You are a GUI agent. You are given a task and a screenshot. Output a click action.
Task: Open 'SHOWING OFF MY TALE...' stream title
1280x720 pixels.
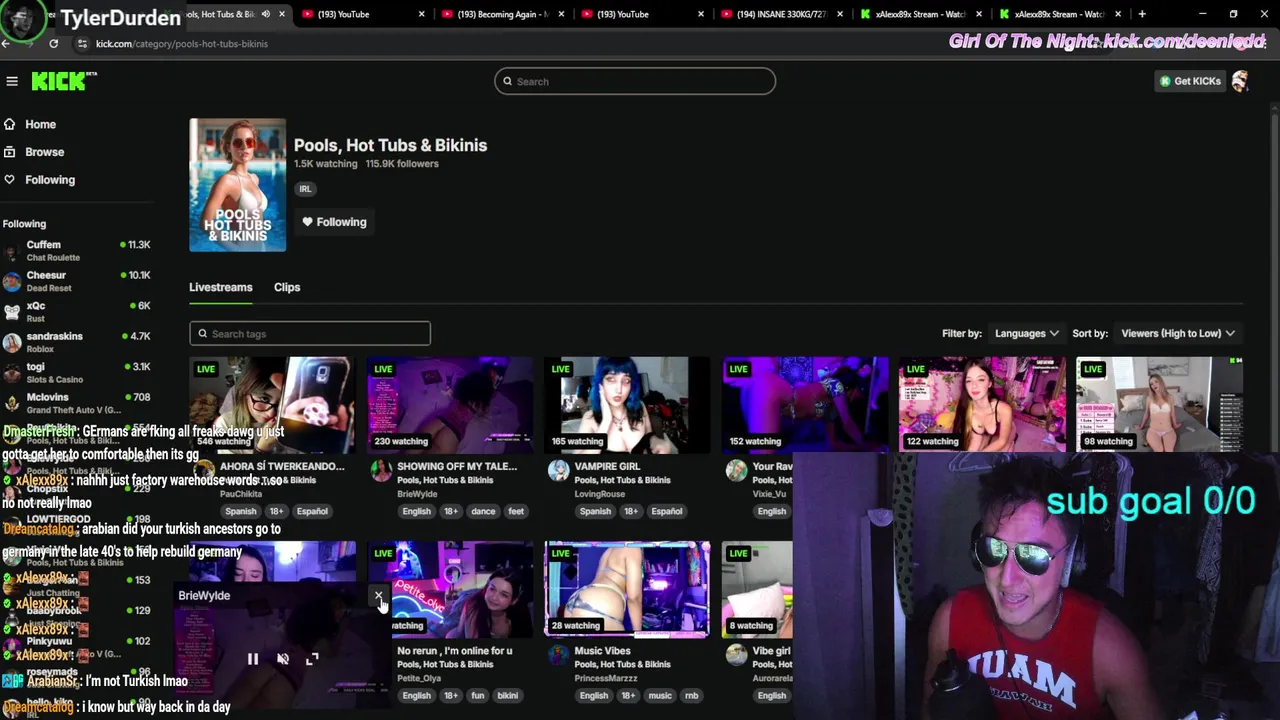coord(457,466)
